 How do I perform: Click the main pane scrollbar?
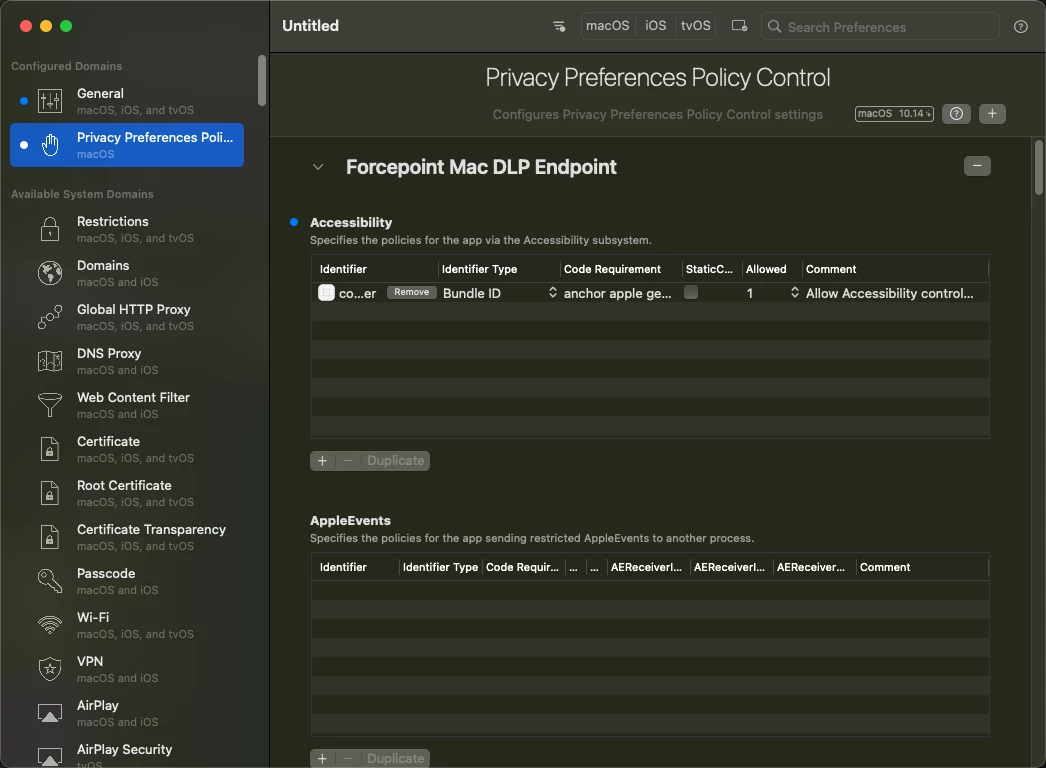pos(1039,167)
